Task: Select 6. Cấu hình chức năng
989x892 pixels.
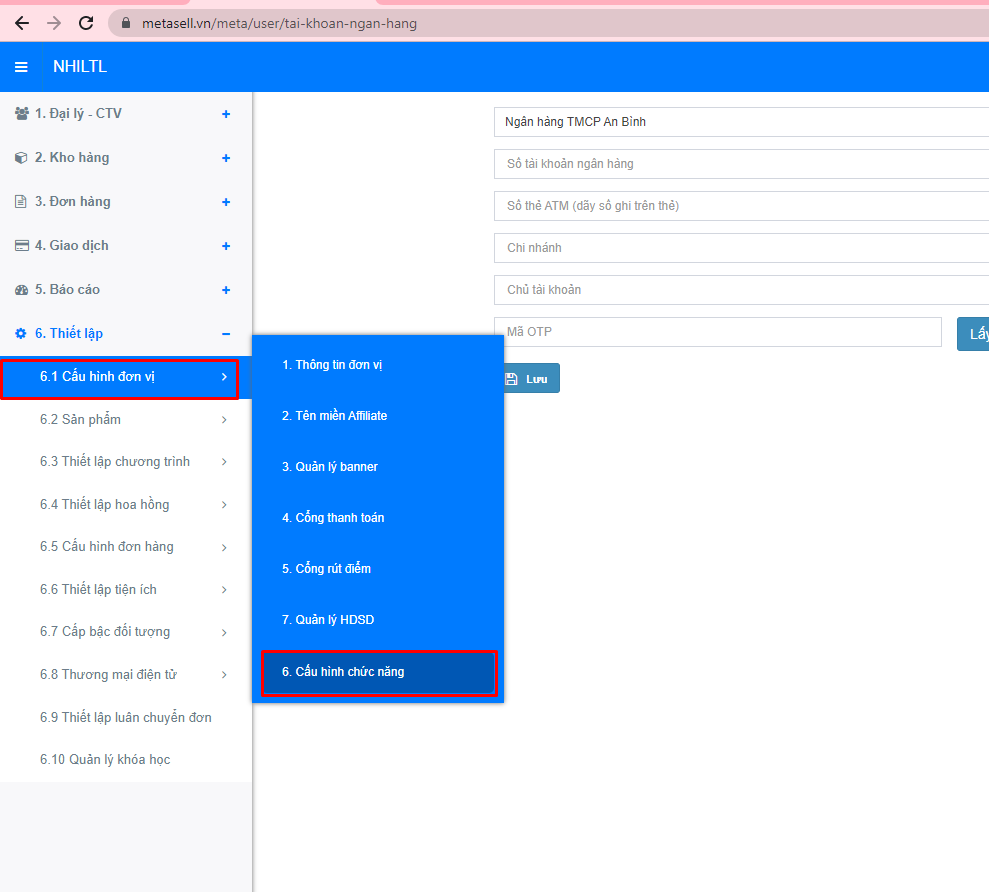Action: point(378,672)
